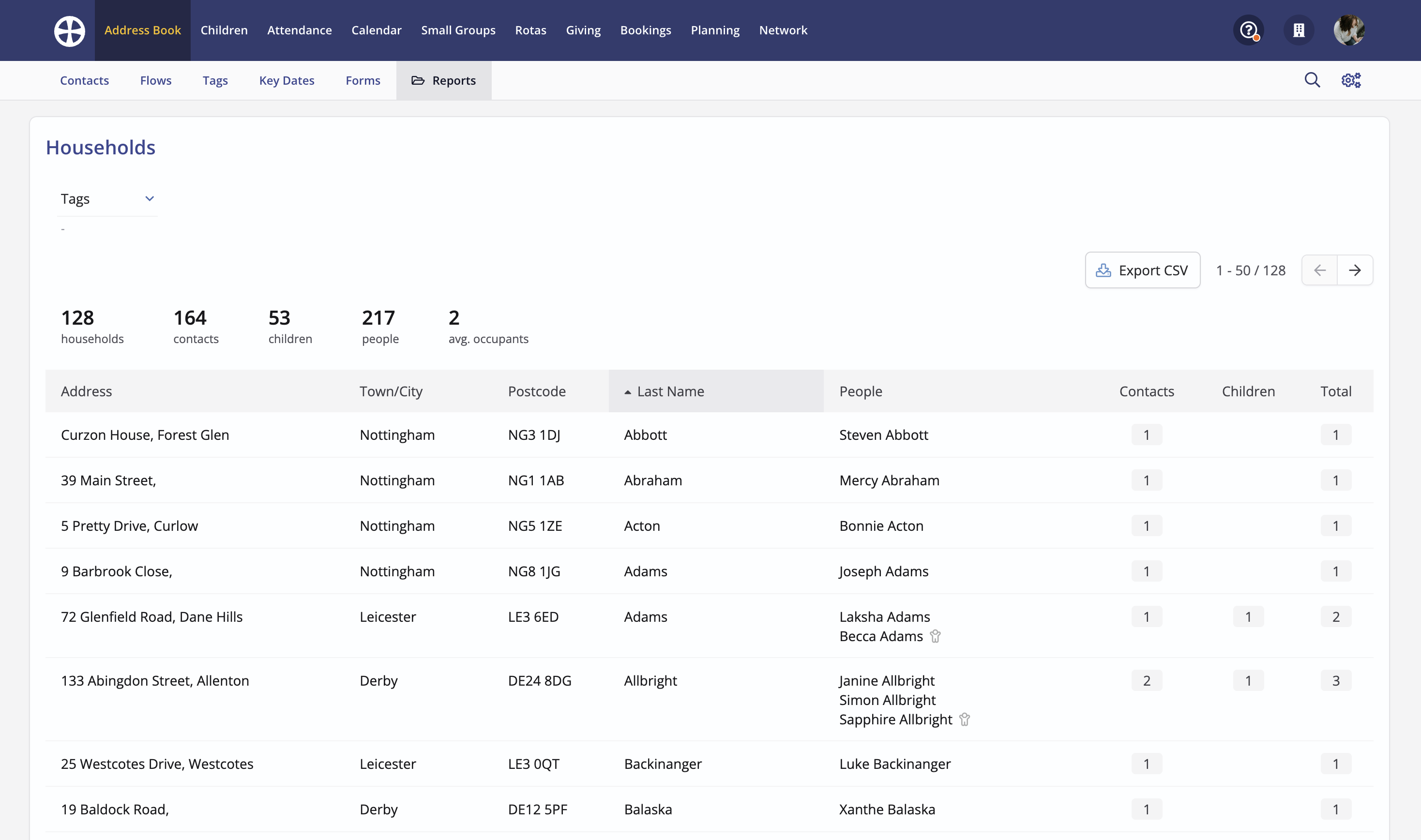The width and height of the screenshot is (1421, 840).
Task: Open the Small Groups module
Action: click(x=458, y=30)
